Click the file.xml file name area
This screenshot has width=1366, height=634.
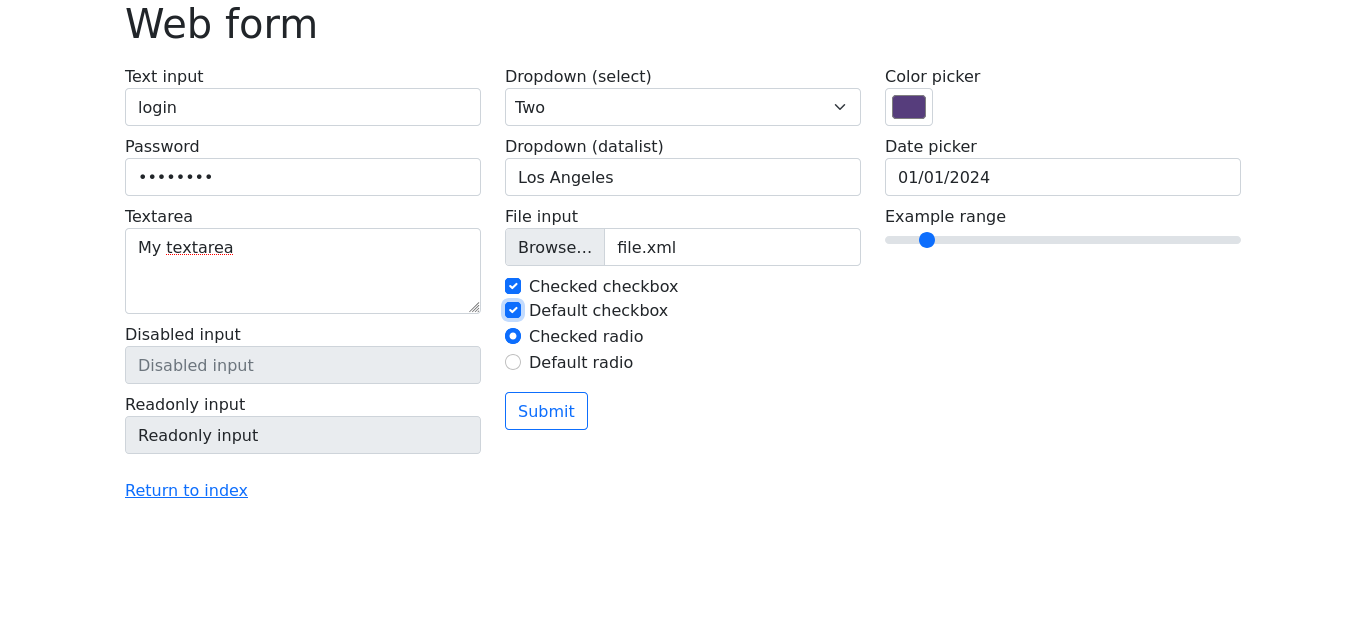[732, 247]
